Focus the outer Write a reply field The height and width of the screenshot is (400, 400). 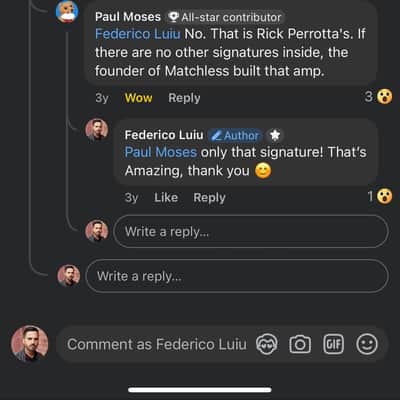coord(237,276)
